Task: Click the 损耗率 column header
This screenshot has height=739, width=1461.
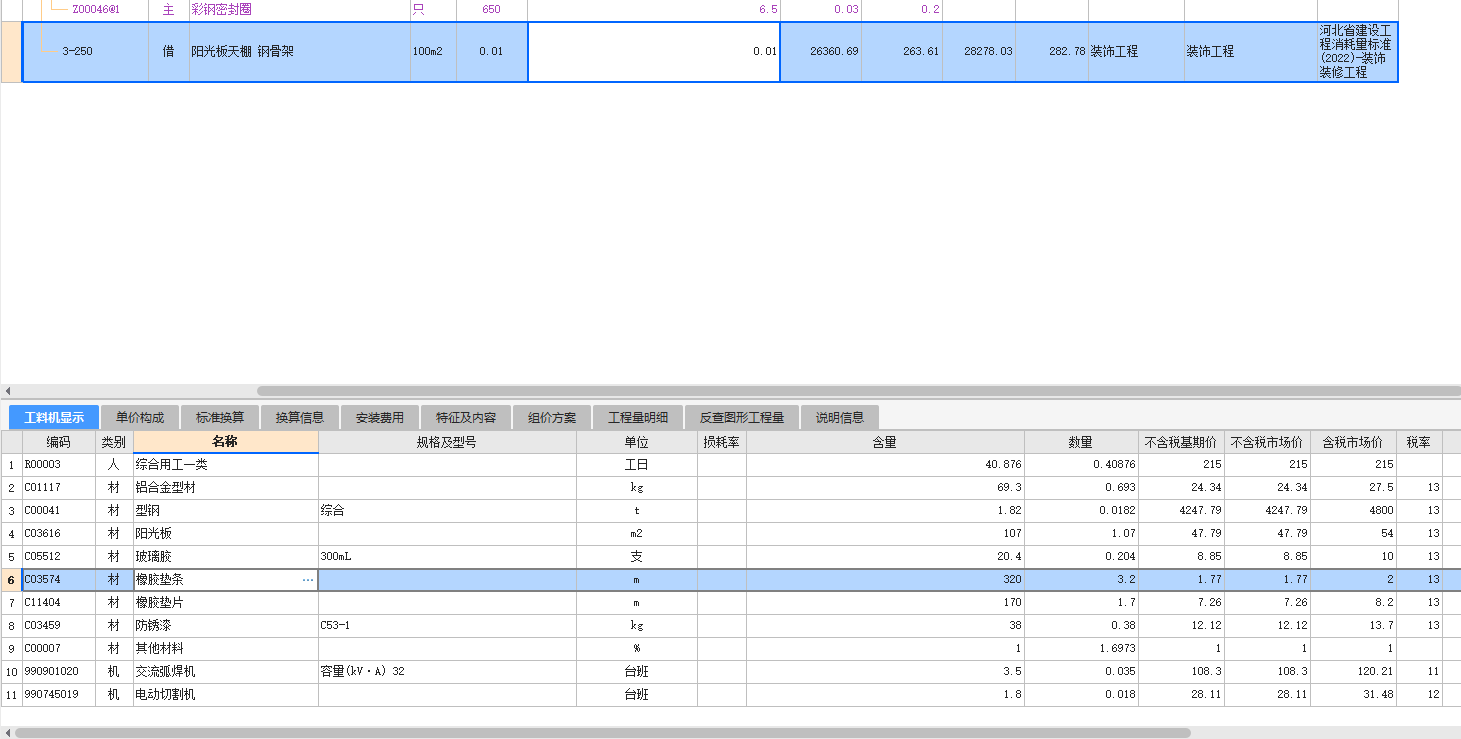Action: click(721, 442)
